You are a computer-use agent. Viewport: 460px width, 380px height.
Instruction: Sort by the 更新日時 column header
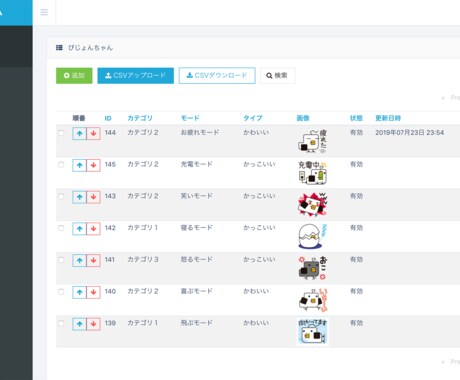tap(388, 118)
